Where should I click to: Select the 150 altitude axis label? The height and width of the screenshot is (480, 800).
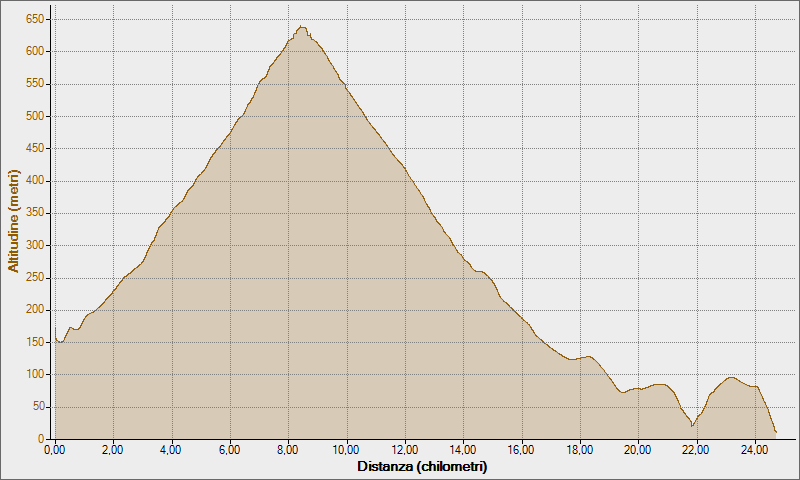[x=35, y=342]
